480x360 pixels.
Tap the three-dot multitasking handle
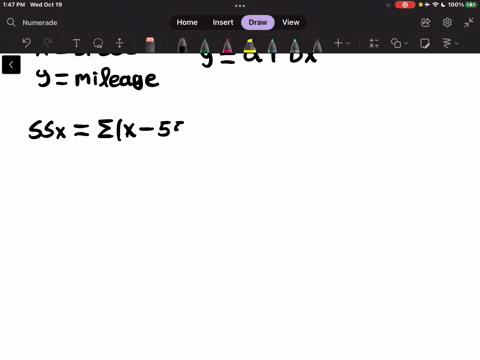coord(240,6)
